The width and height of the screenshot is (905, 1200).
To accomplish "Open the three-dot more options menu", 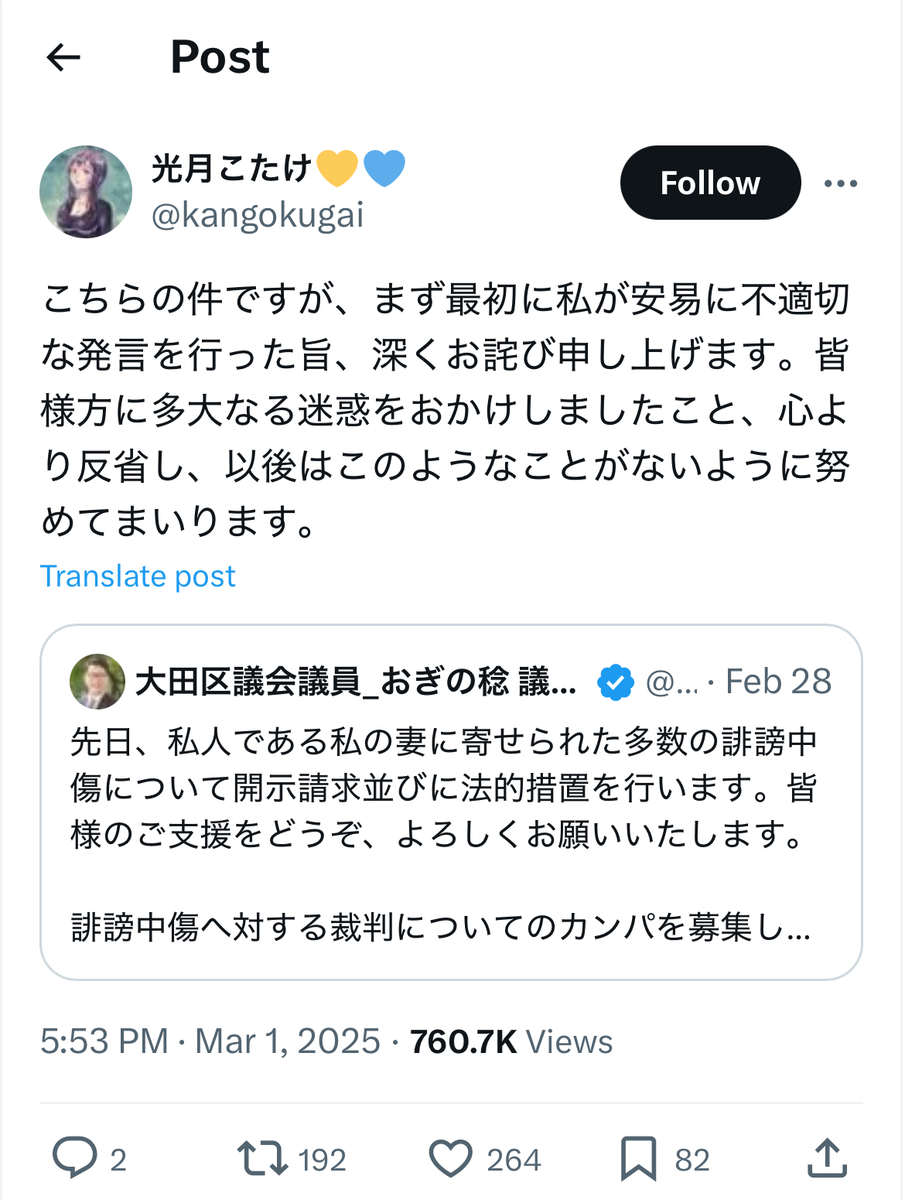I will 840,184.
